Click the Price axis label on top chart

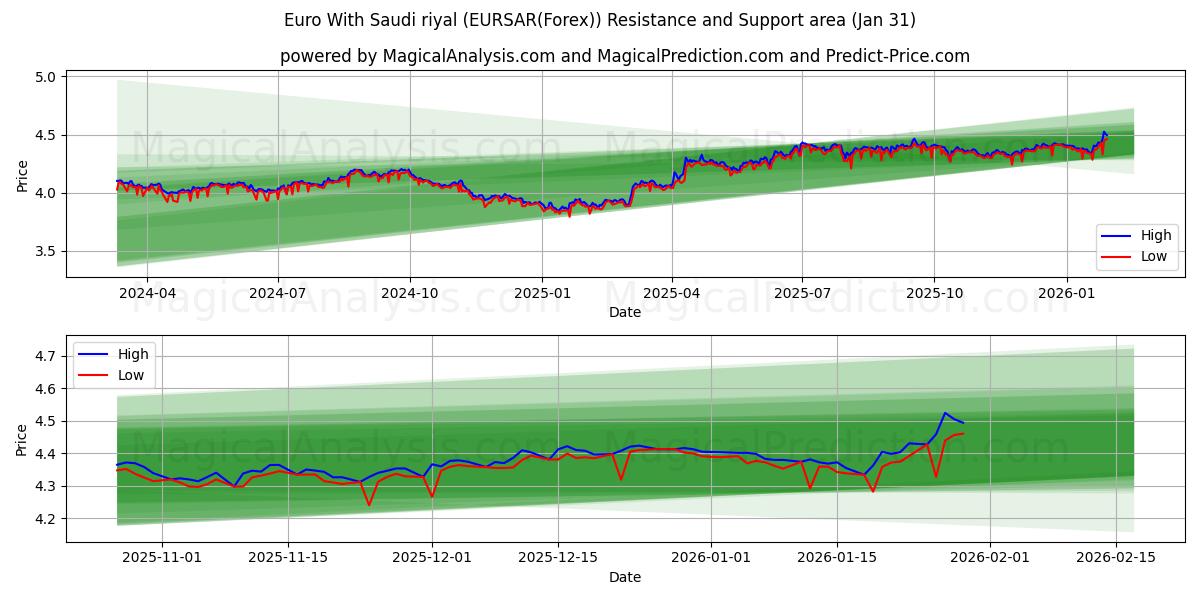[22, 175]
